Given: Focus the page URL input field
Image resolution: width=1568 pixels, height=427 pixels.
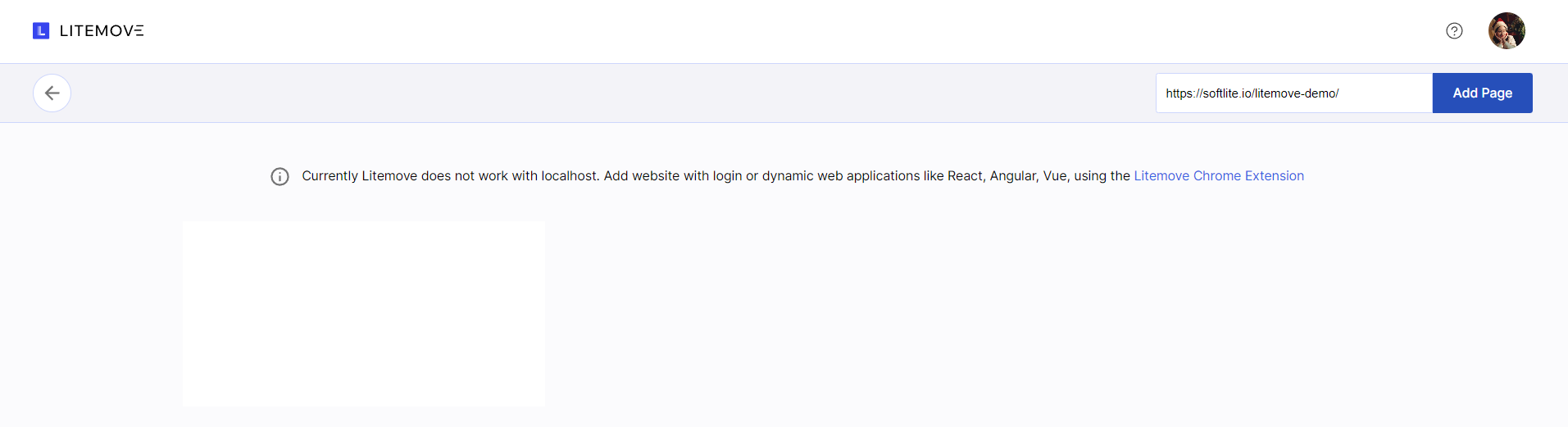Looking at the screenshot, I should (1293, 93).
